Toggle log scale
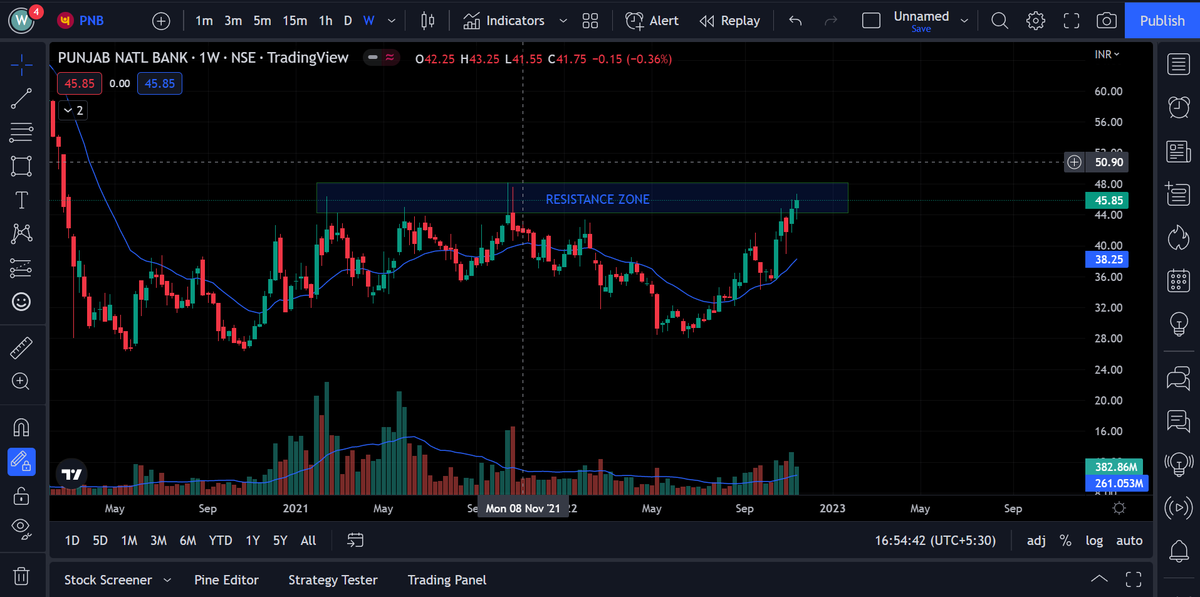Image resolution: width=1200 pixels, height=597 pixels. tap(1095, 540)
